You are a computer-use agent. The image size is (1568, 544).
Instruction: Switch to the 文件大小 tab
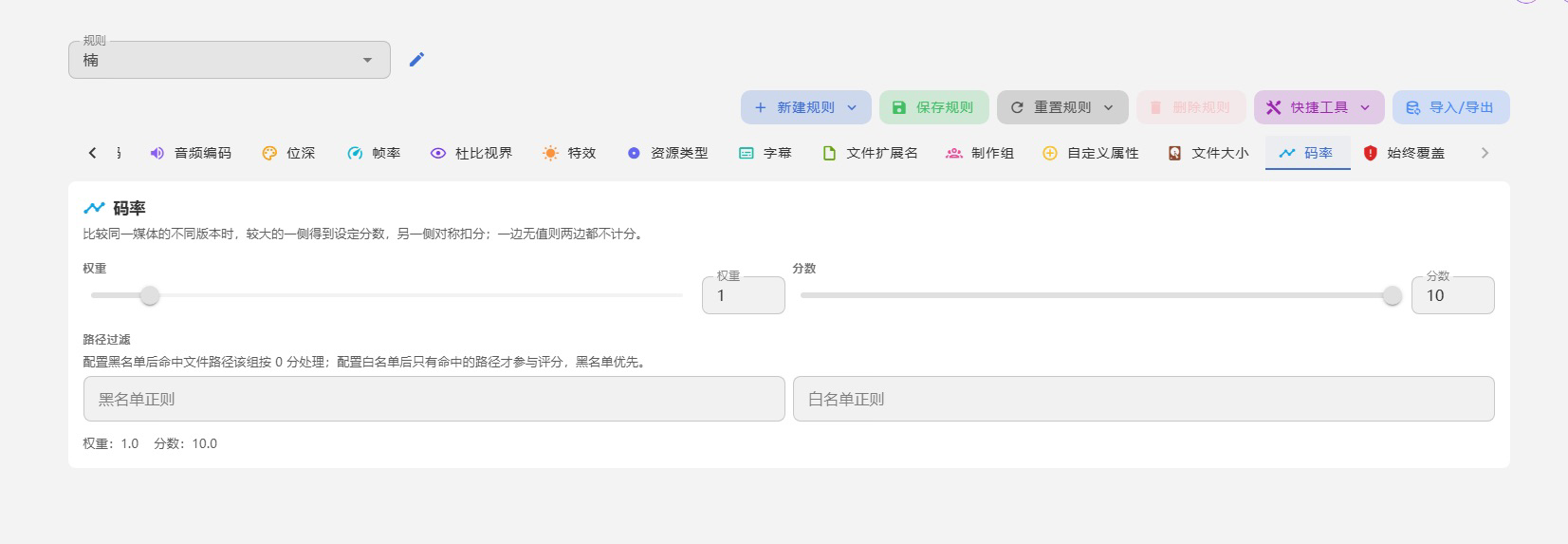pyautogui.click(x=1208, y=153)
